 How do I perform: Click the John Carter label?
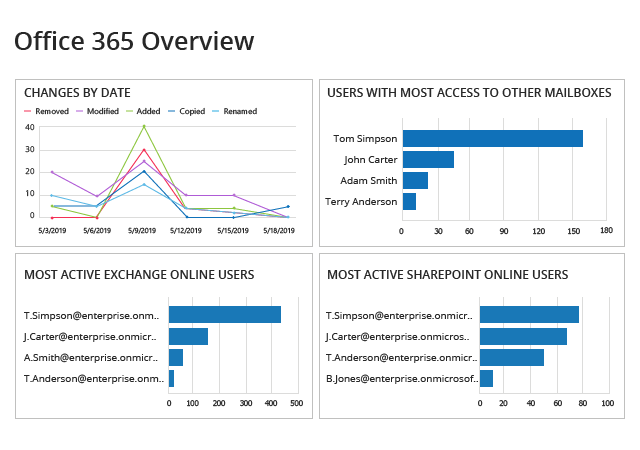pos(370,159)
